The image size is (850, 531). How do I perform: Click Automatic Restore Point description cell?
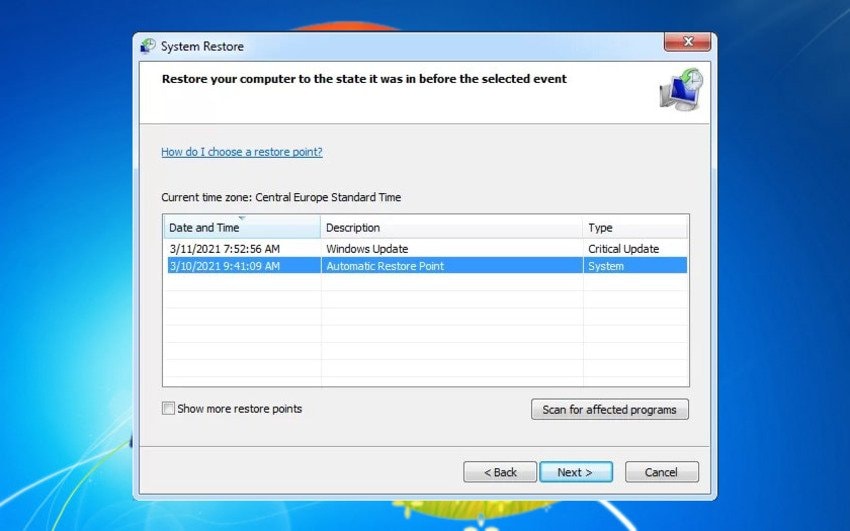coord(385,266)
